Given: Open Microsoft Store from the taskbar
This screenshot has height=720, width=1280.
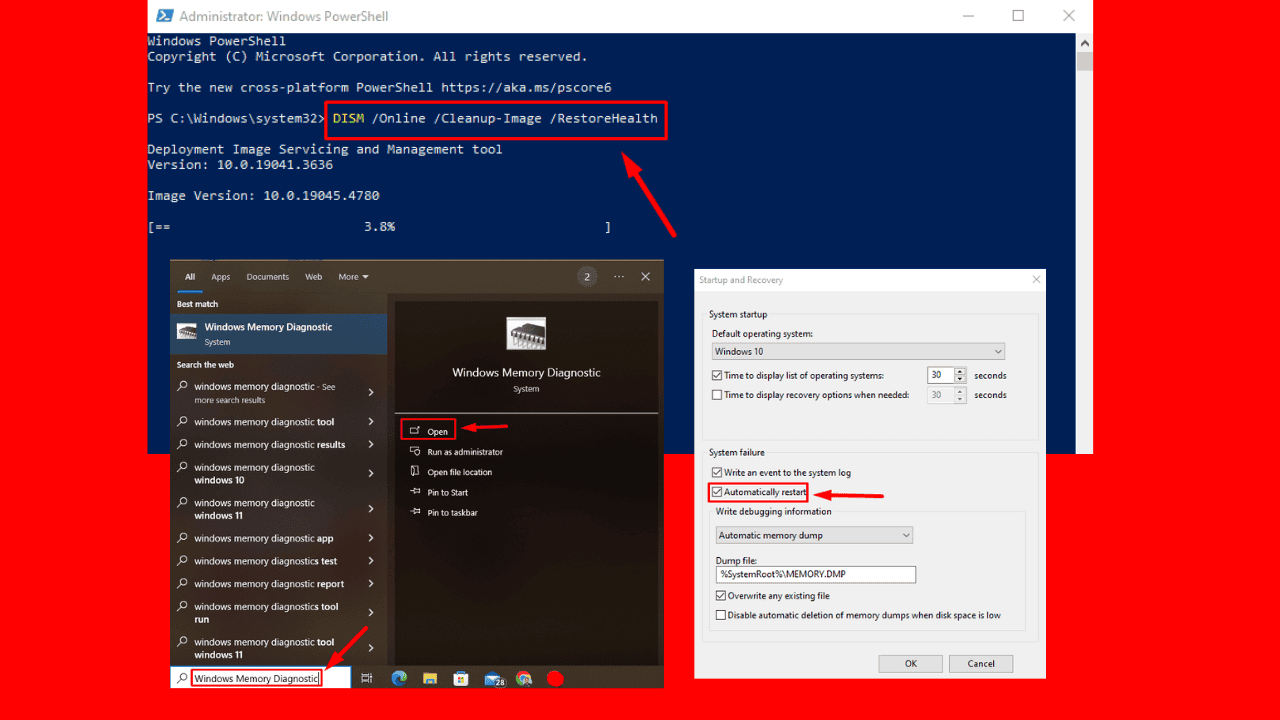Looking at the screenshot, I should tap(461, 678).
